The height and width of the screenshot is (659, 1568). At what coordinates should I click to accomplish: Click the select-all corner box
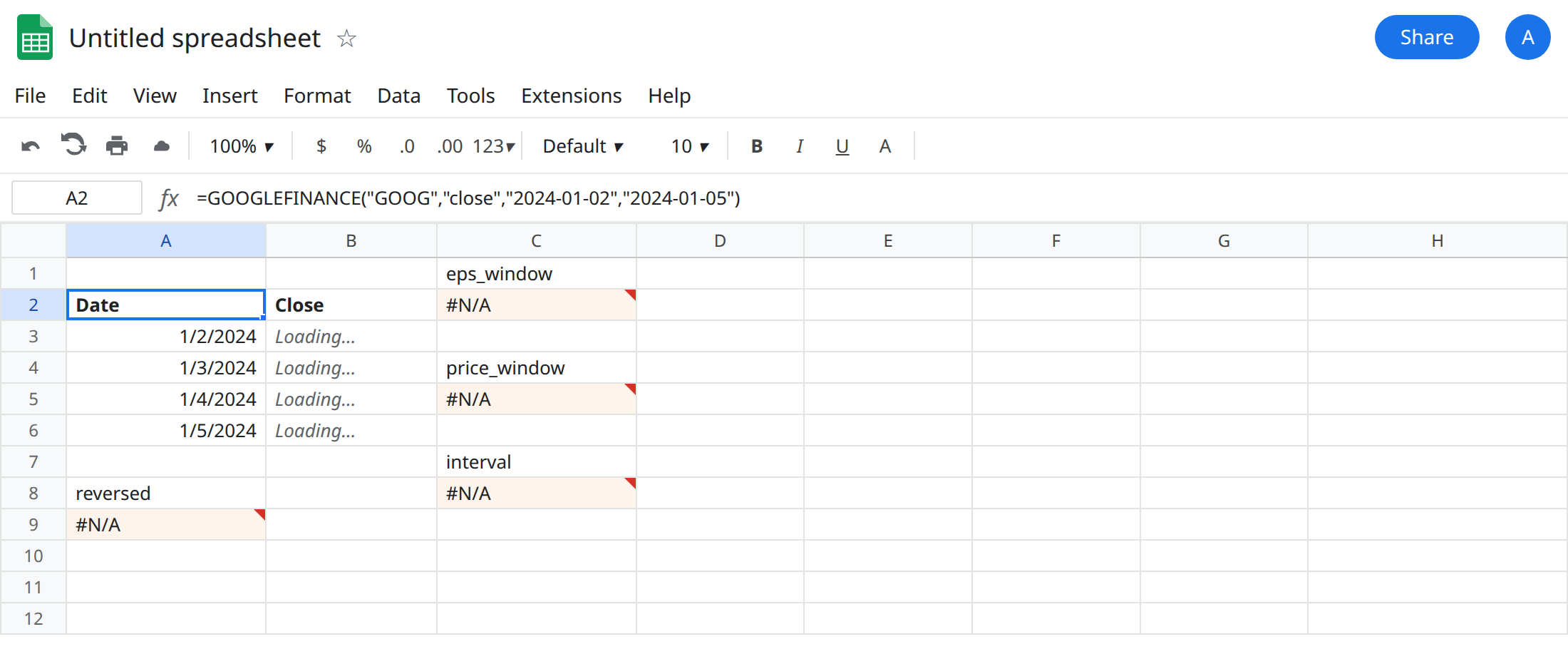[33, 241]
